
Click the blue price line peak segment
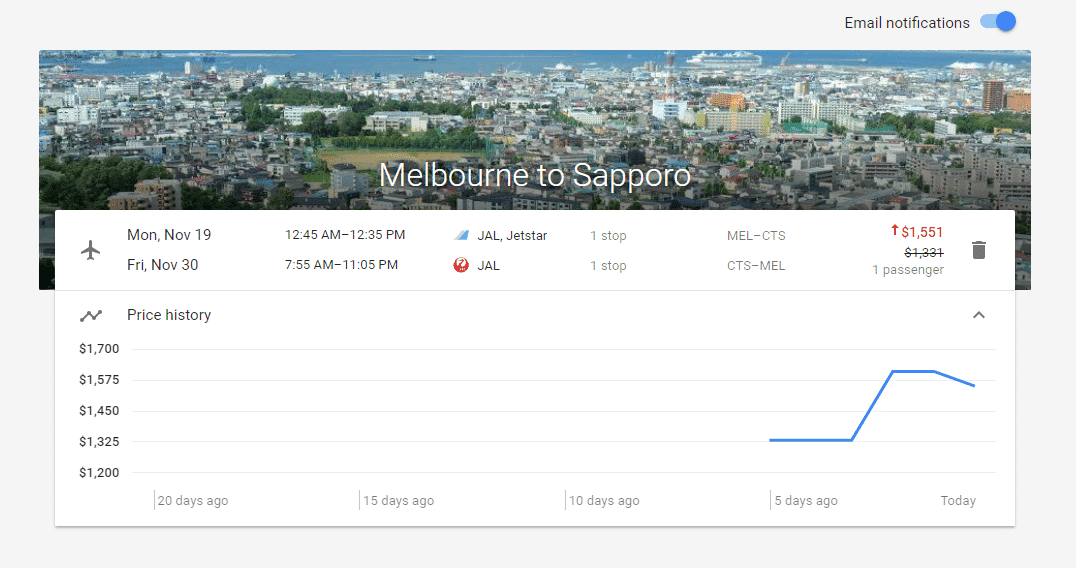(x=913, y=371)
